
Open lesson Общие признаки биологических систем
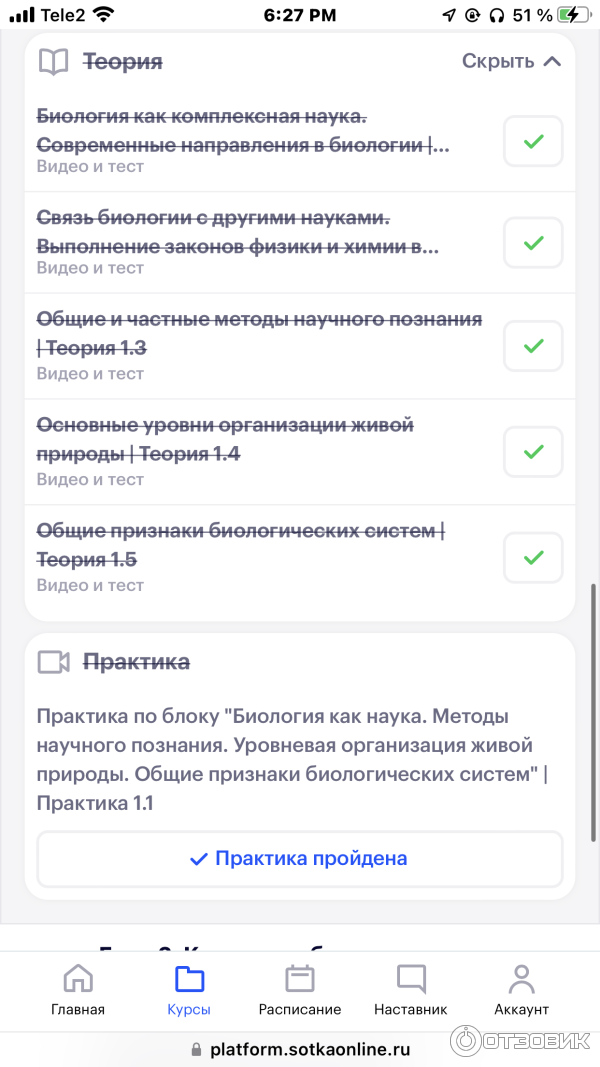[240, 545]
